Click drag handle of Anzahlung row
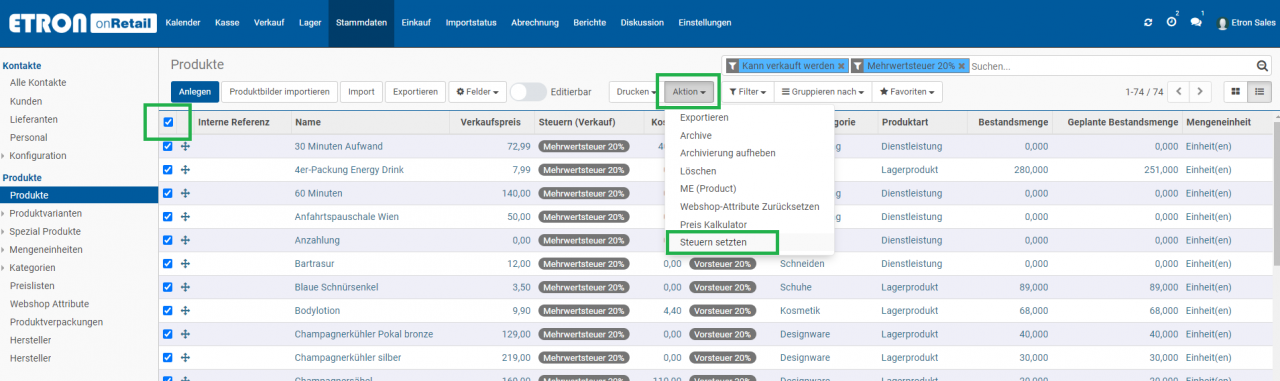The height and width of the screenshot is (381, 1280). tap(186, 240)
